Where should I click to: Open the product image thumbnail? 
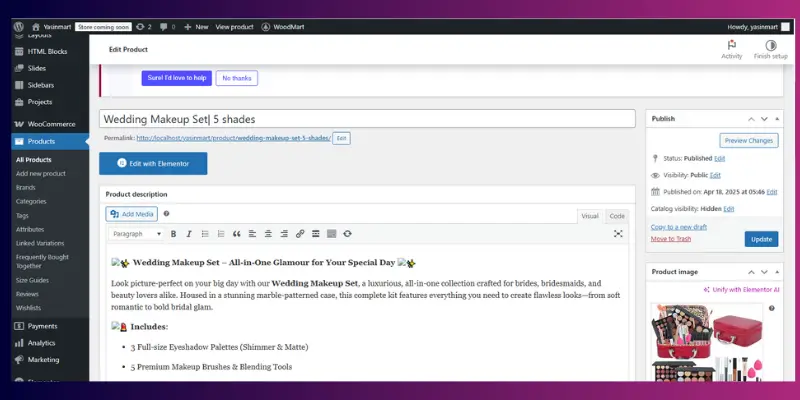tap(707, 342)
